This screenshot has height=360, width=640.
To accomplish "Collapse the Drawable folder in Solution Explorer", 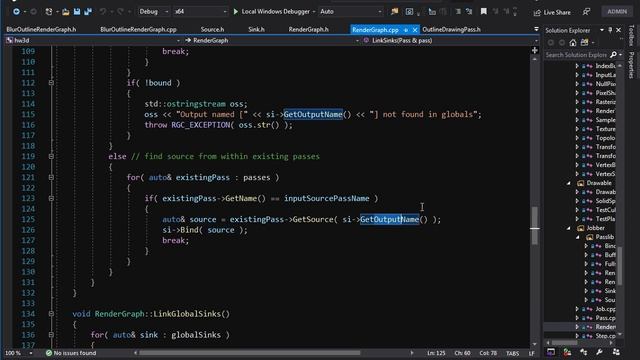I will click(x=569, y=183).
